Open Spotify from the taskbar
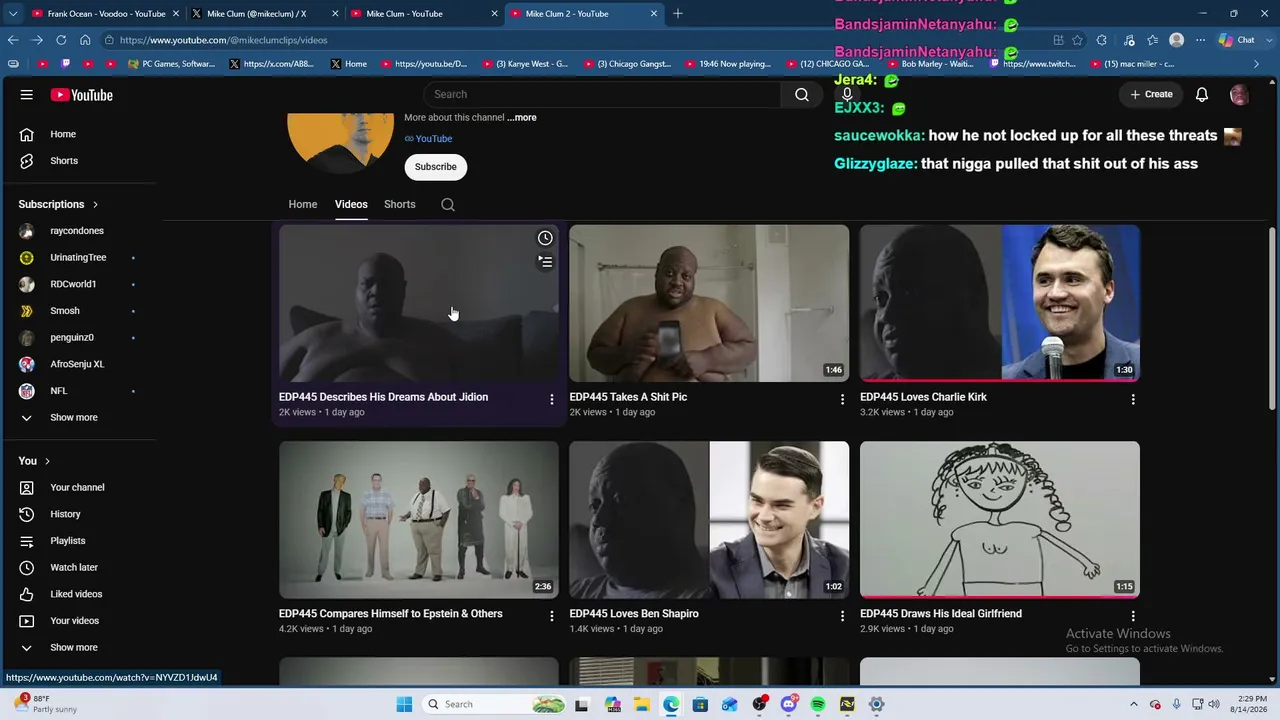Screen dimensions: 1280x720 pyautogui.click(x=818, y=704)
